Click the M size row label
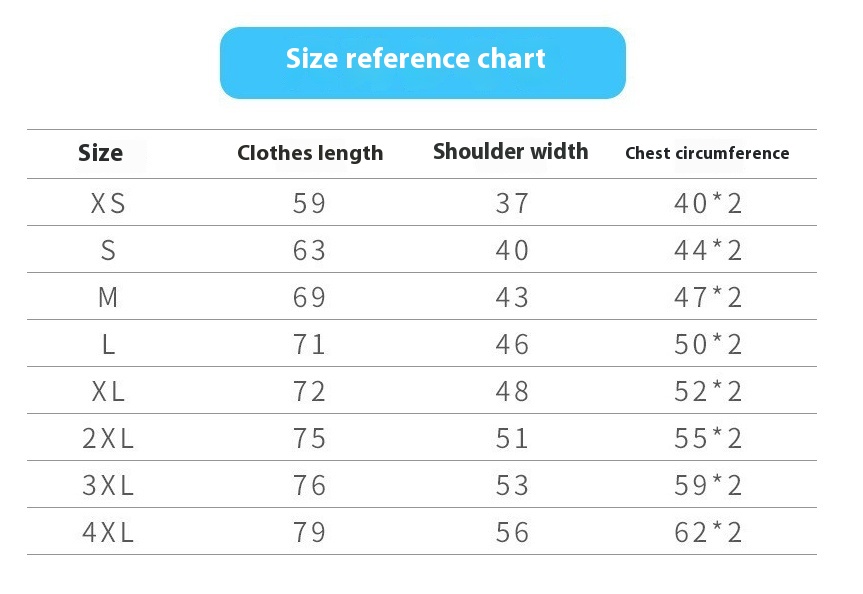Viewport: 863px width, 594px height. tap(108, 298)
